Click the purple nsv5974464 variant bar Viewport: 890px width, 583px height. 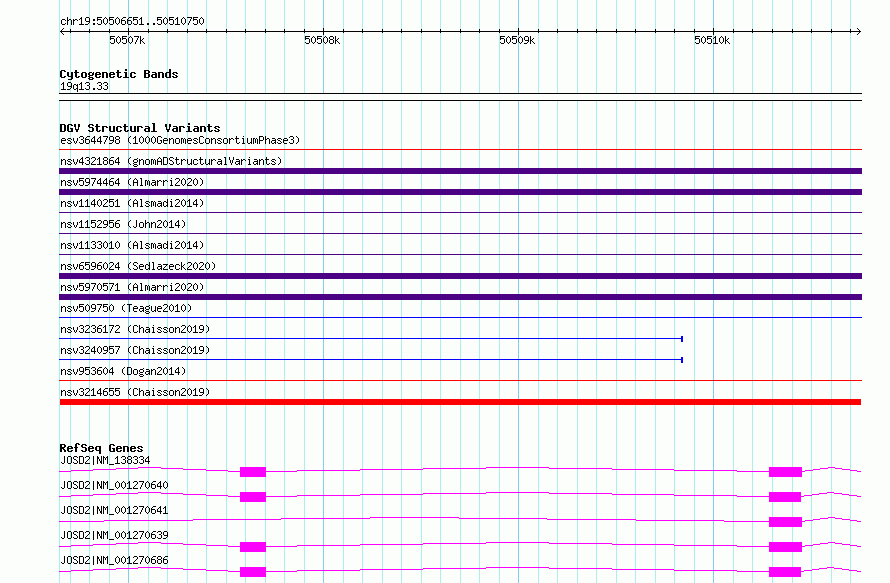(460, 192)
